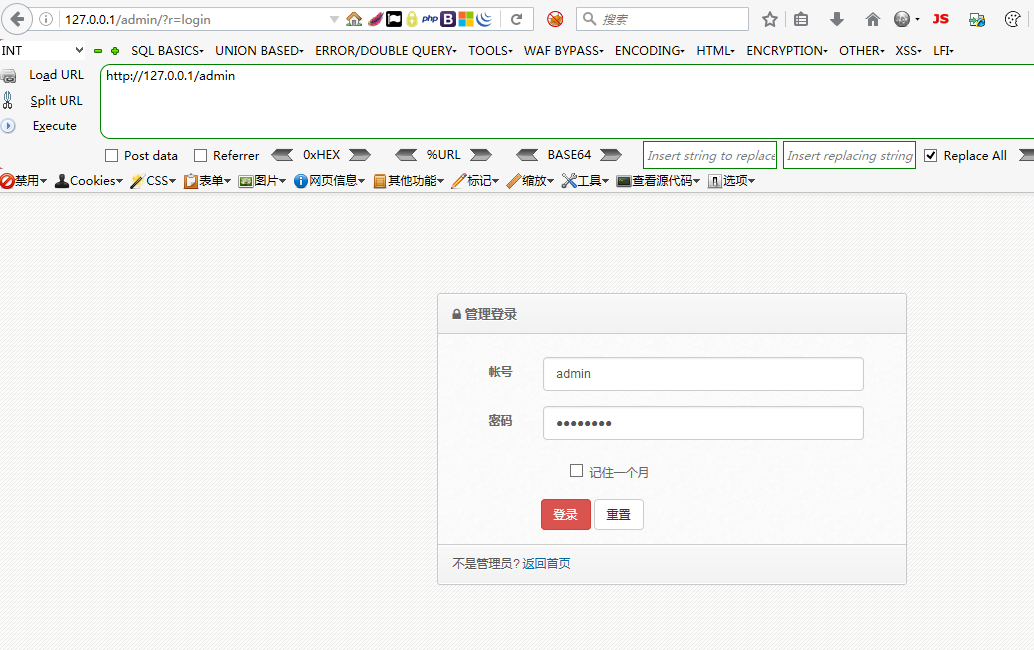
Task: Click the %URL decode left arrow
Action: pyautogui.click(x=406, y=155)
